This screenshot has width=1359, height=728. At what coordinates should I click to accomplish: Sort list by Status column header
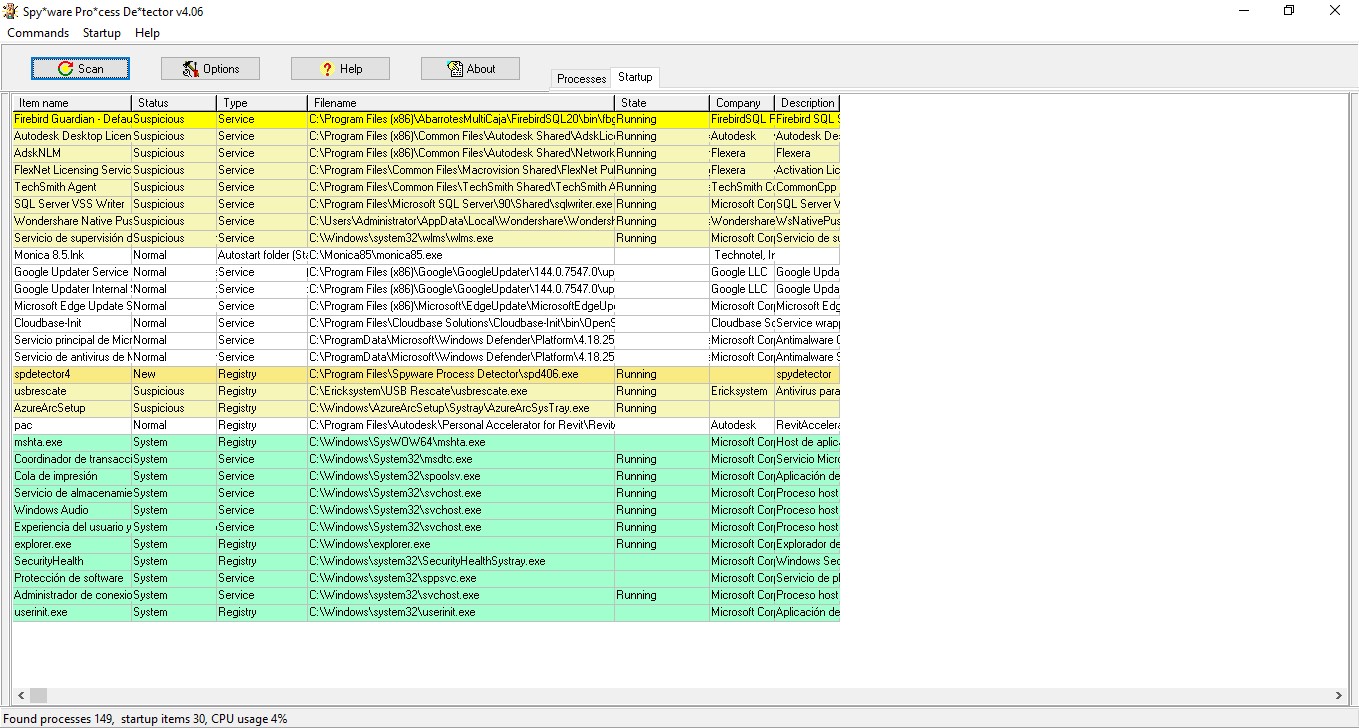click(x=172, y=102)
